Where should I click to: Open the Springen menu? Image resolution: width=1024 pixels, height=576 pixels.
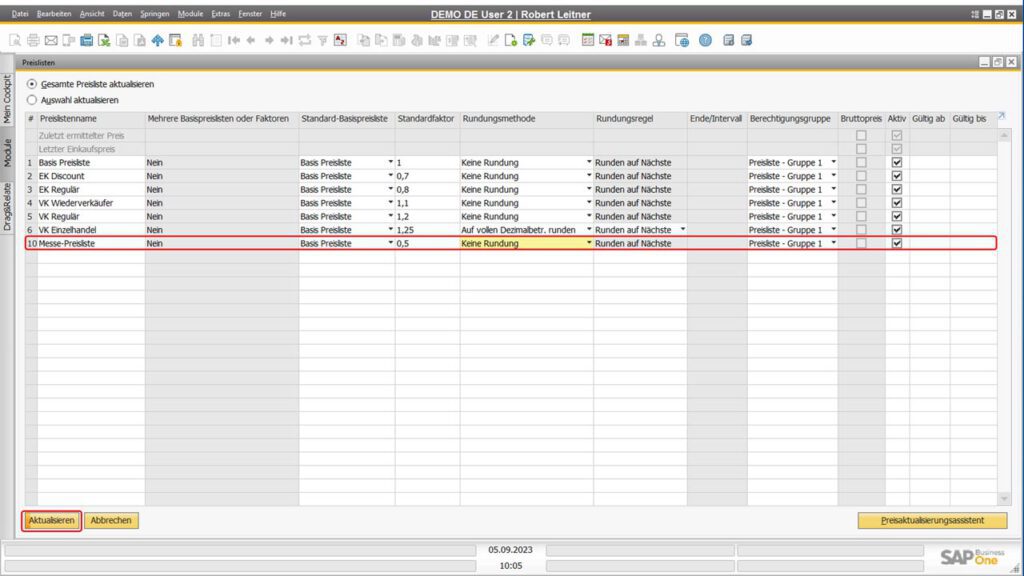coord(155,14)
